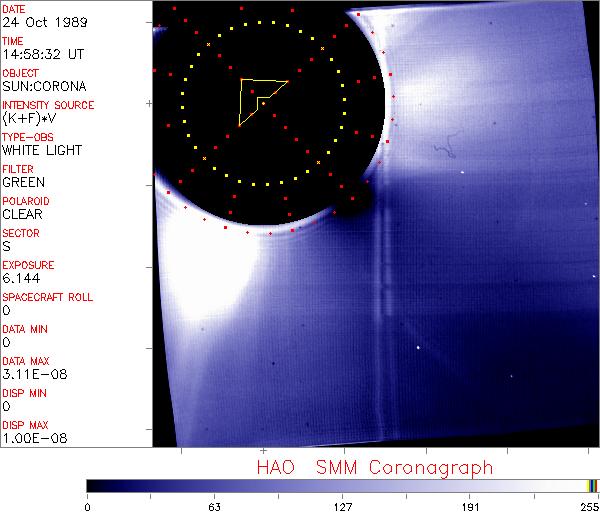Click the exposure value 6.144

(21, 279)
